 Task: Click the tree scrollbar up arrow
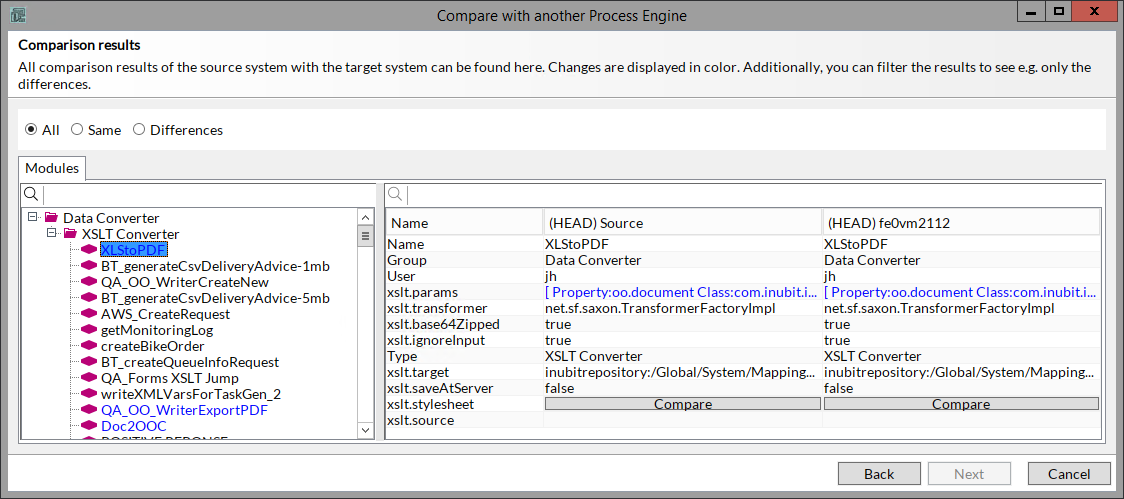pyautogui.click(x=365, y=217)
